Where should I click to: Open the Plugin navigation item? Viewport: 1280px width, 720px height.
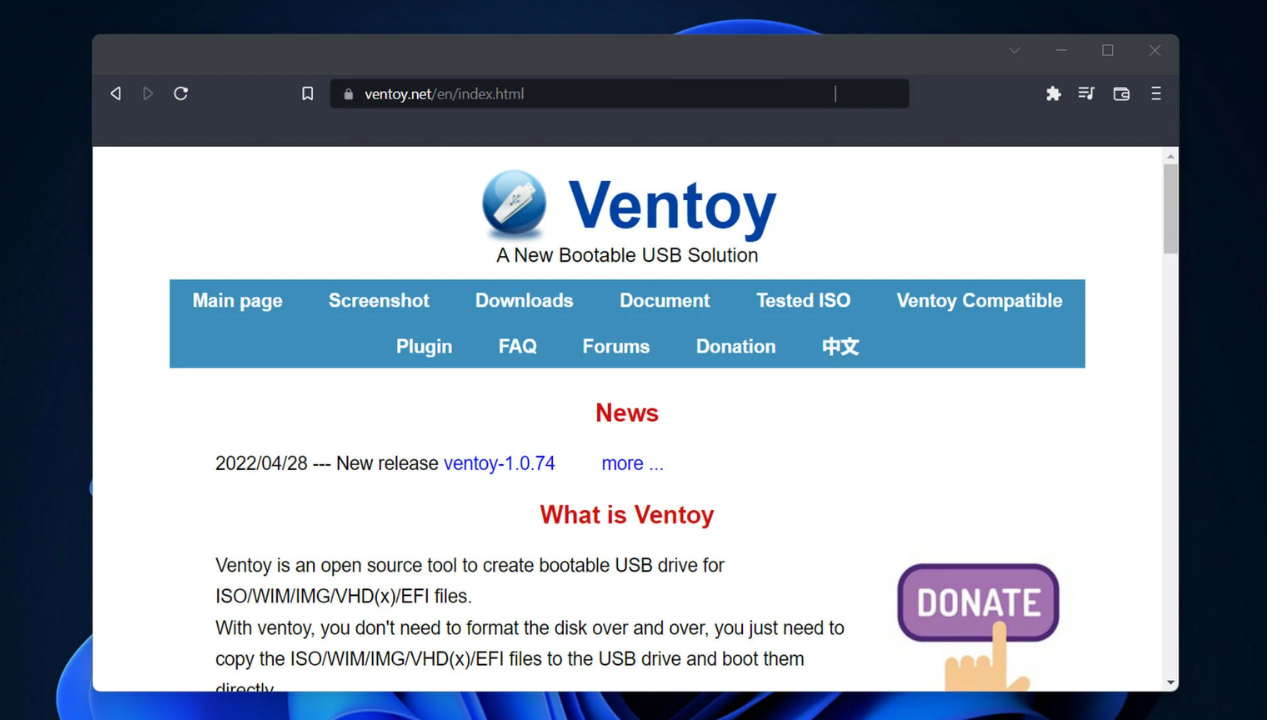click(x=424, y=347)
